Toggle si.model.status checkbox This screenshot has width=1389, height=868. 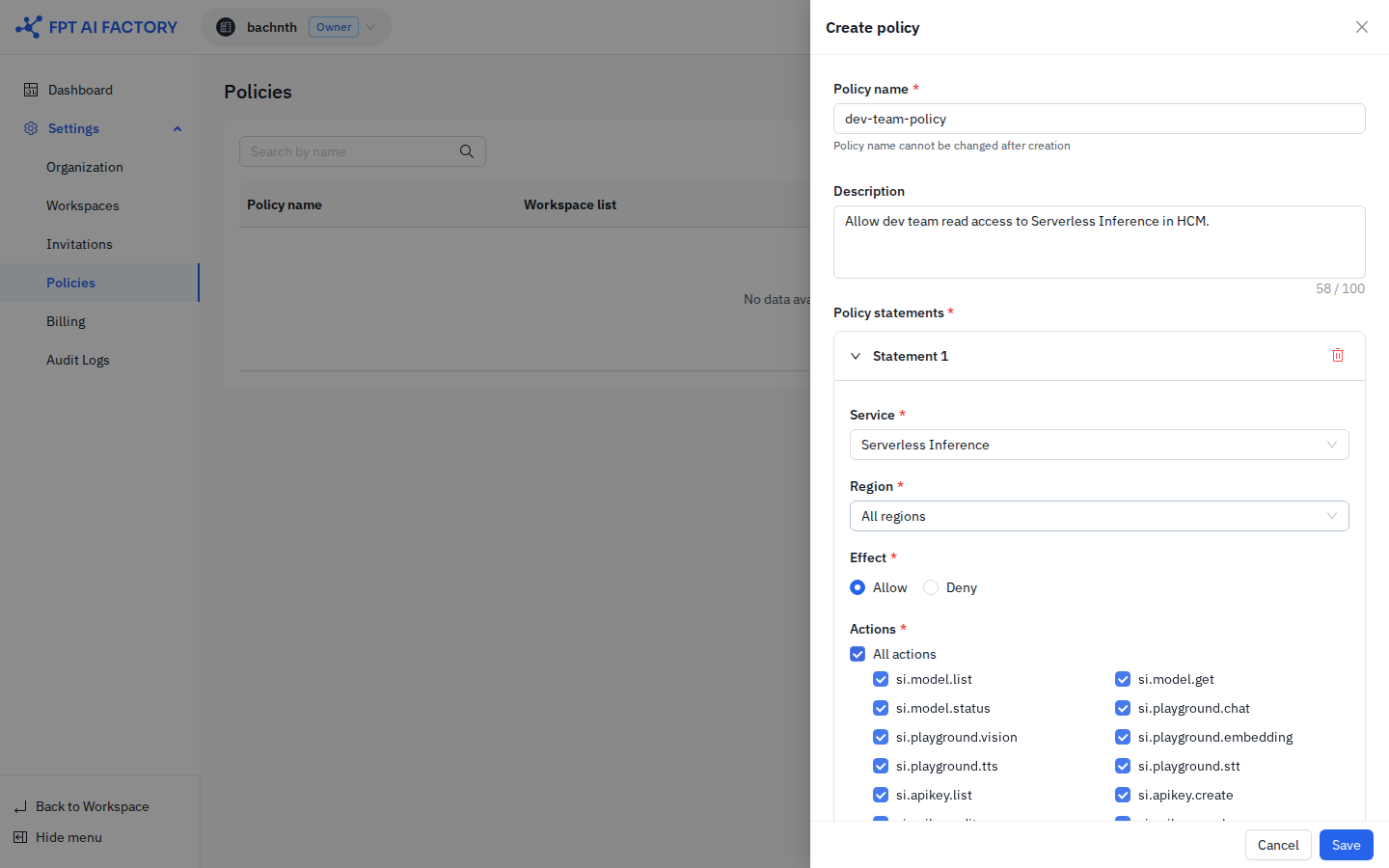[x=881, y=708]
